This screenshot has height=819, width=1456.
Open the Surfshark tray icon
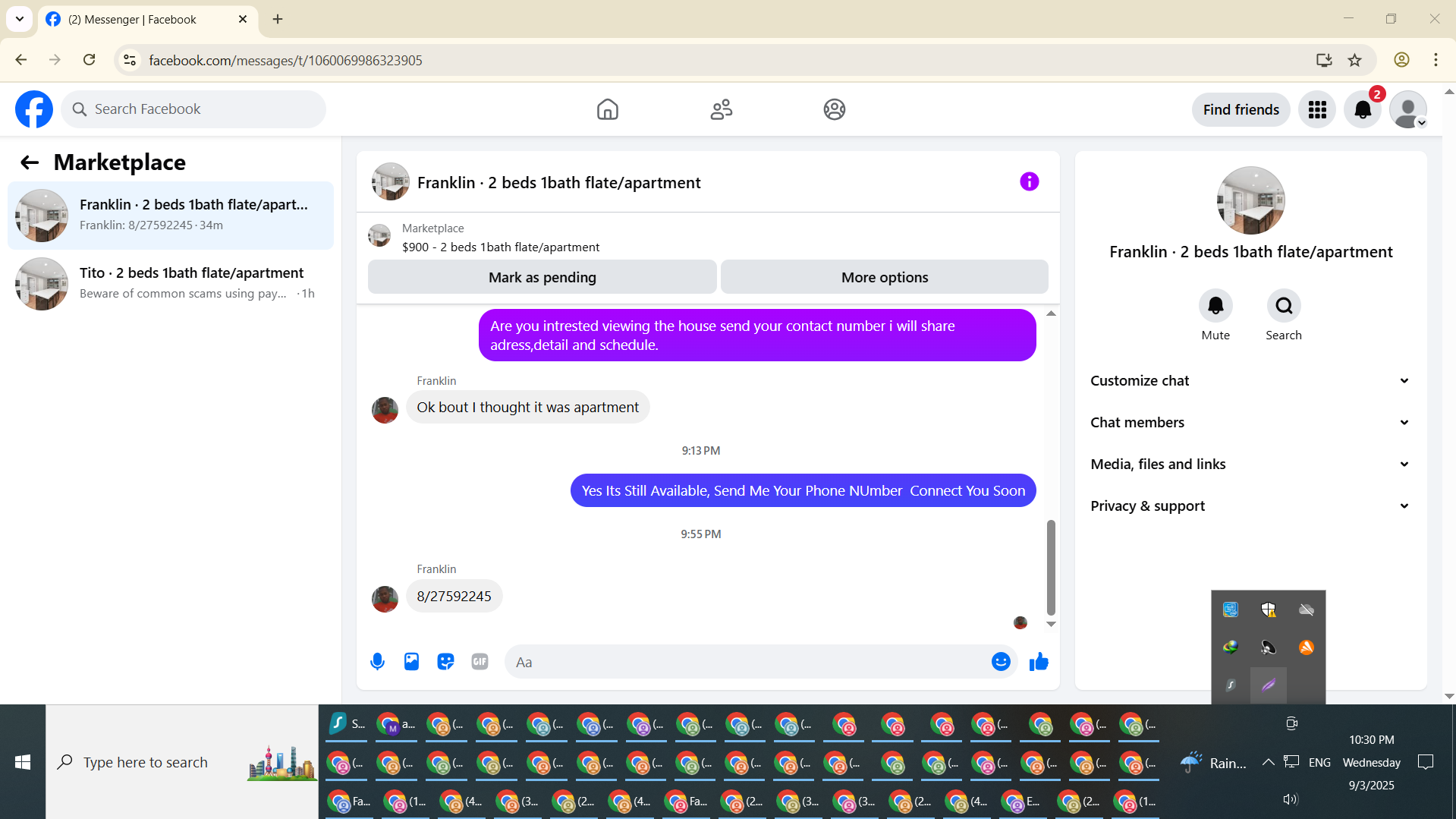[x=1231, y=685]
